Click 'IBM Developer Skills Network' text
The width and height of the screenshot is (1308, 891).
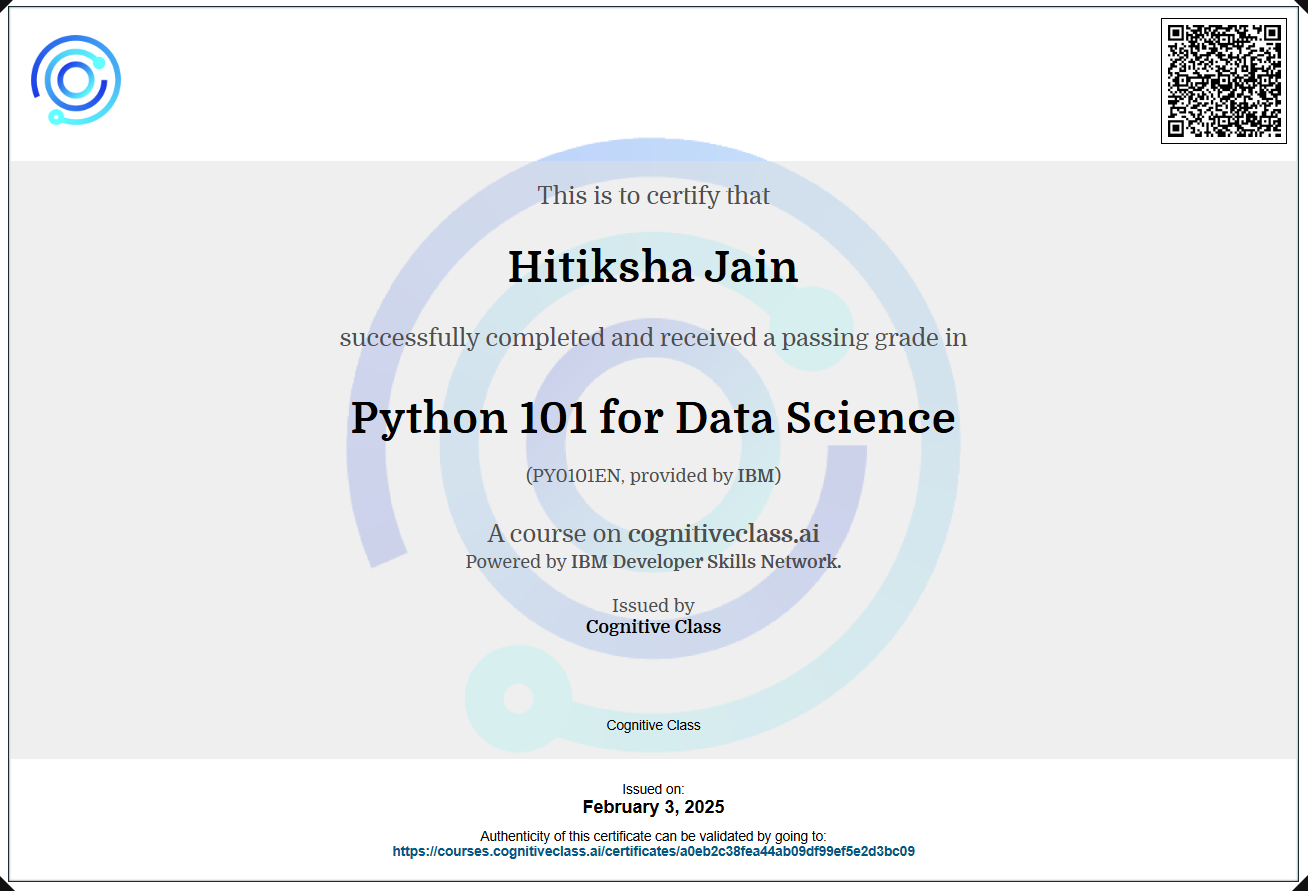pos(705,562)
